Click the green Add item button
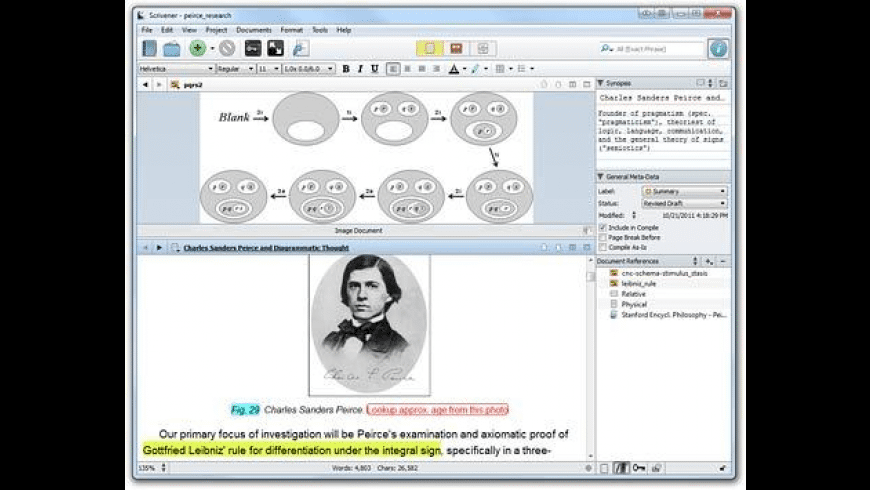870x490 pixels. [x=198, y=48]
